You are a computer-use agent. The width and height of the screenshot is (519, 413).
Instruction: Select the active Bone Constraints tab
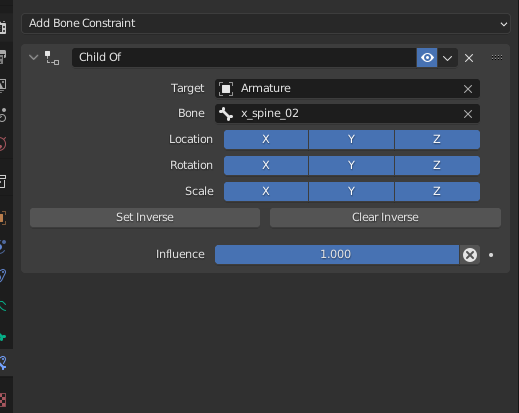pyautogui.click(x=3, y=363)
